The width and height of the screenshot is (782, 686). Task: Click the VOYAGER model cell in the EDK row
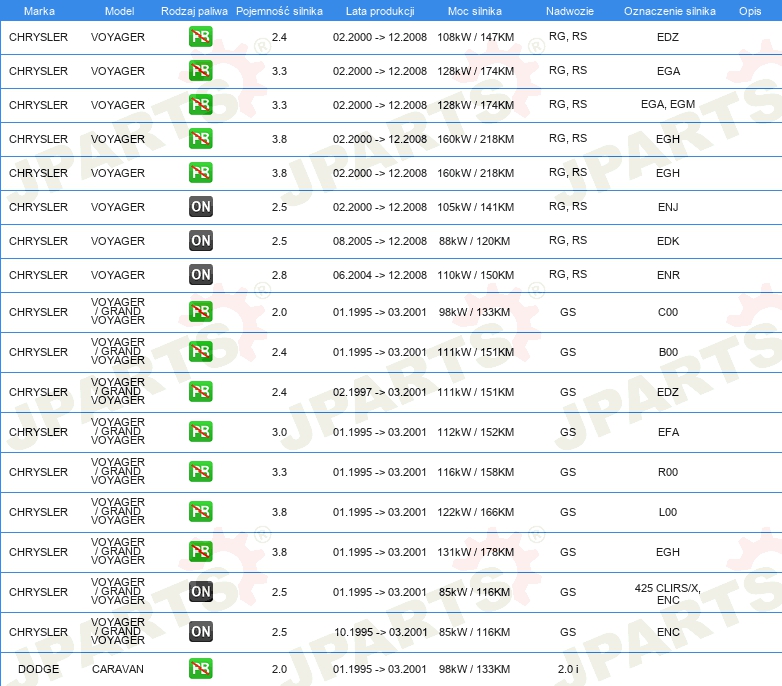[118, 241]
